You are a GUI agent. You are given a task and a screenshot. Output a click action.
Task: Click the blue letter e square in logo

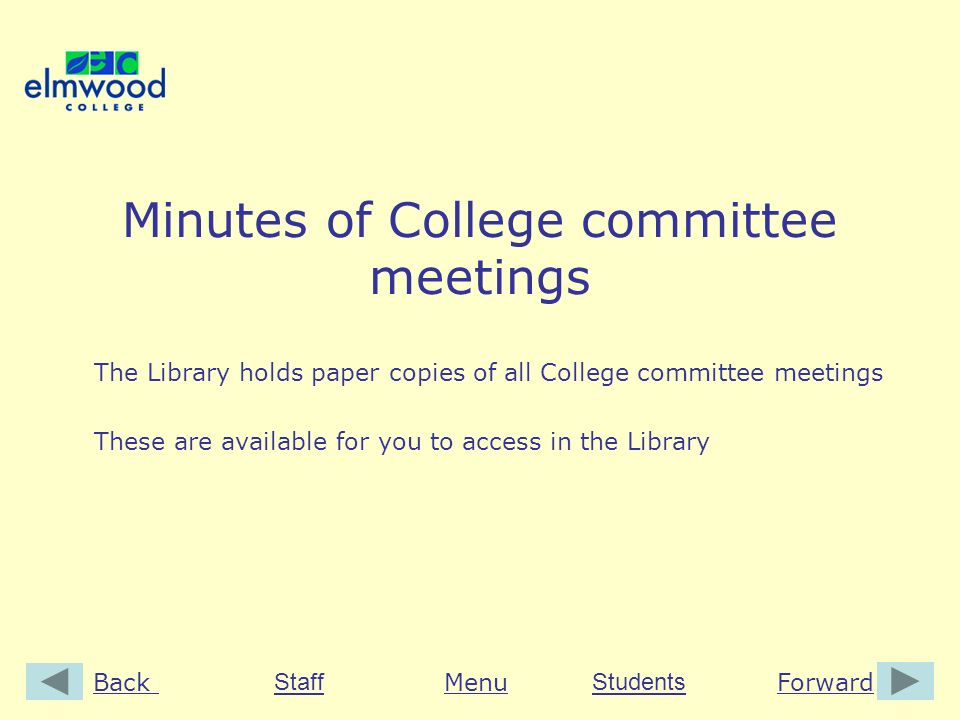102,63
